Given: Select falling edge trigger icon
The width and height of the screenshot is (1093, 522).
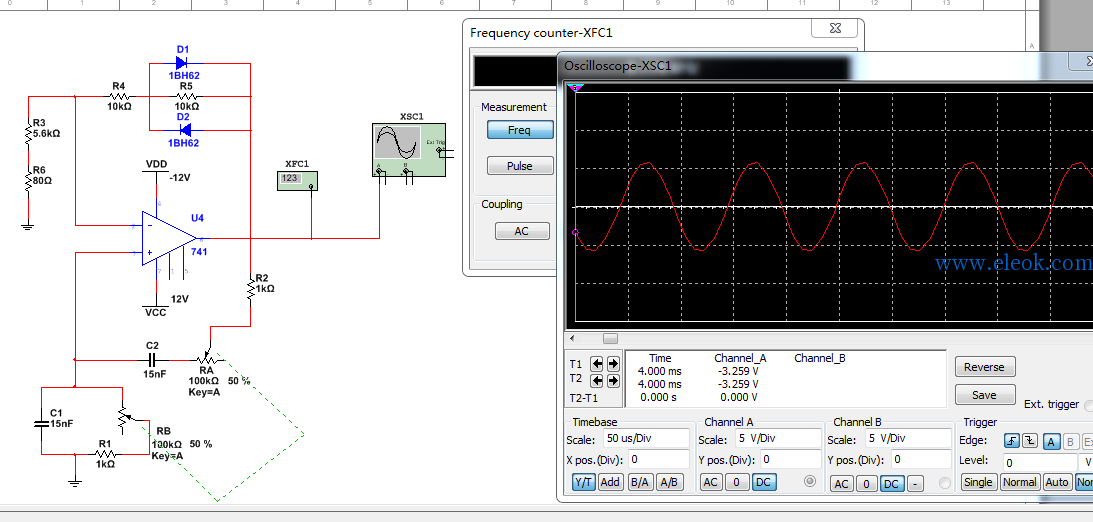Looking at the screenshot, I should [1029, 440].
